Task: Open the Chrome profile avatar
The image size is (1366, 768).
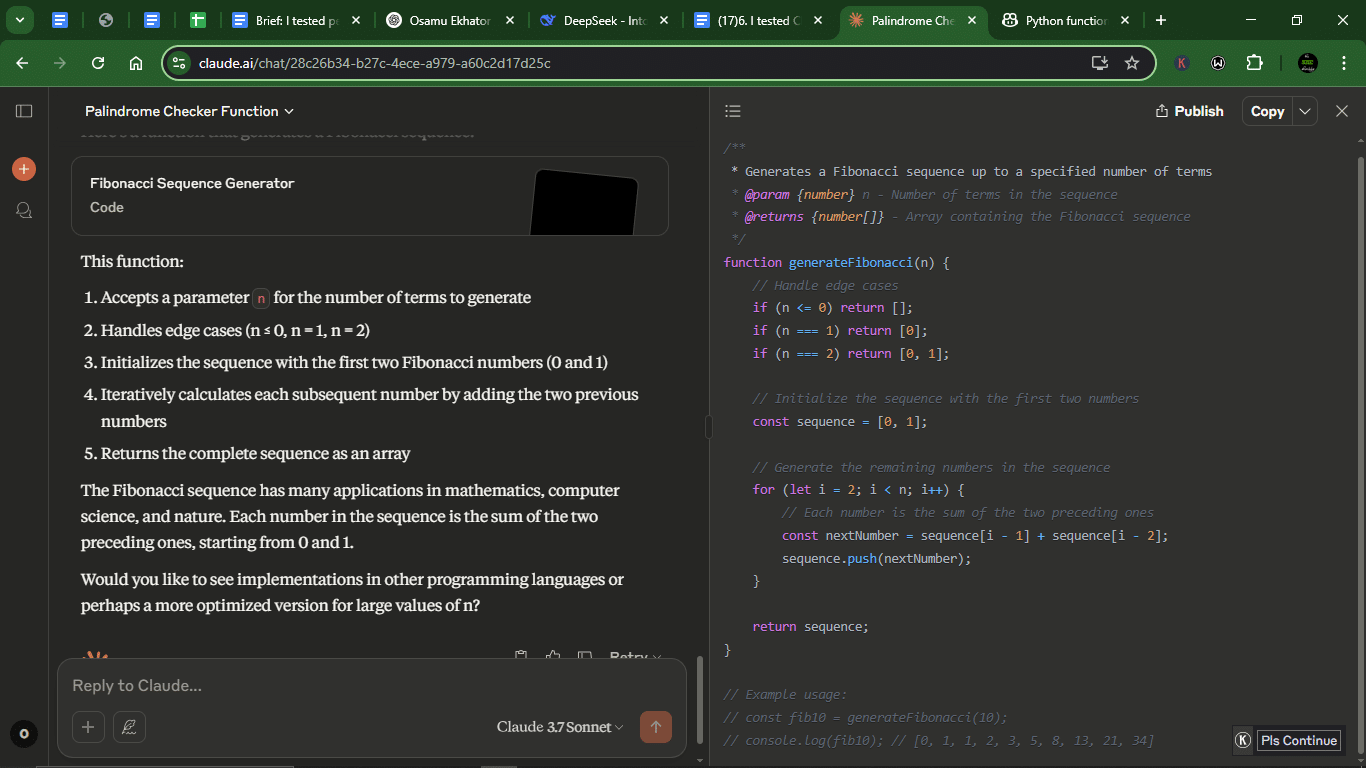Action: click(1308, 63)
